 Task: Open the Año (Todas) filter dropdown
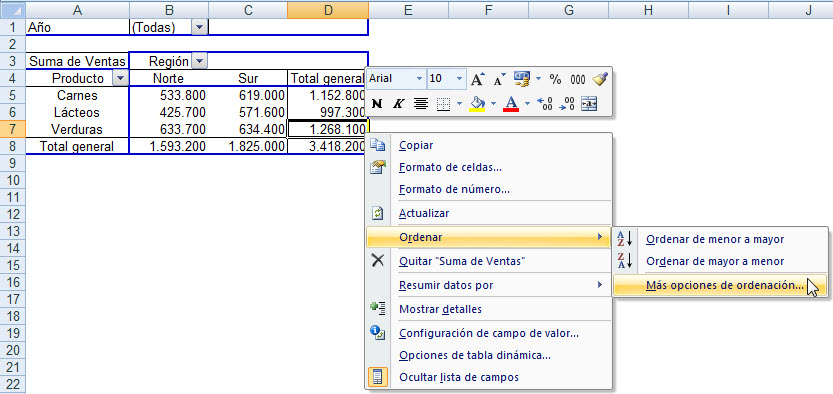click(199, 28)
